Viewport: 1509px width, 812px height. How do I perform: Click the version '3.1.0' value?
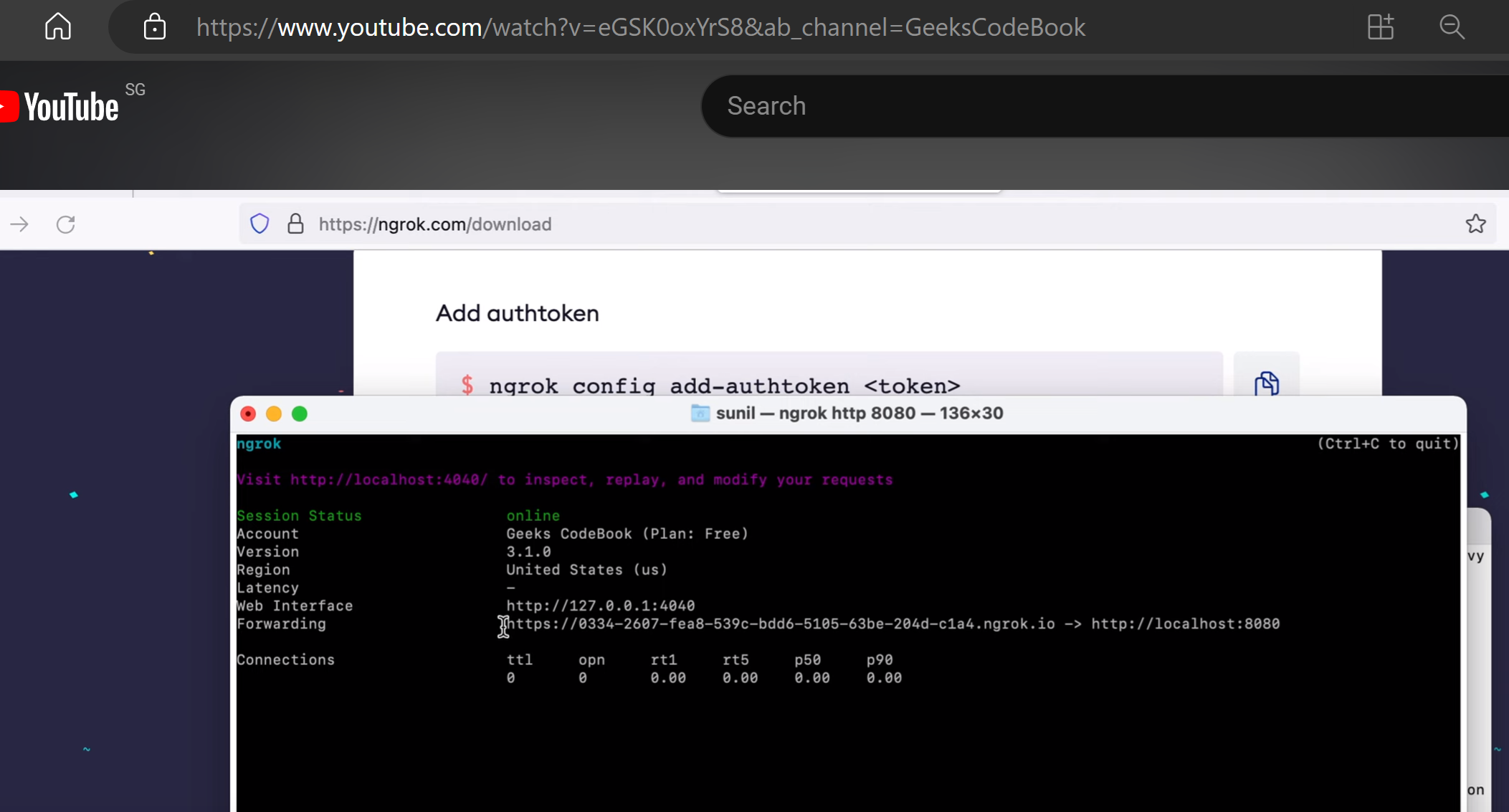(528, 551)
